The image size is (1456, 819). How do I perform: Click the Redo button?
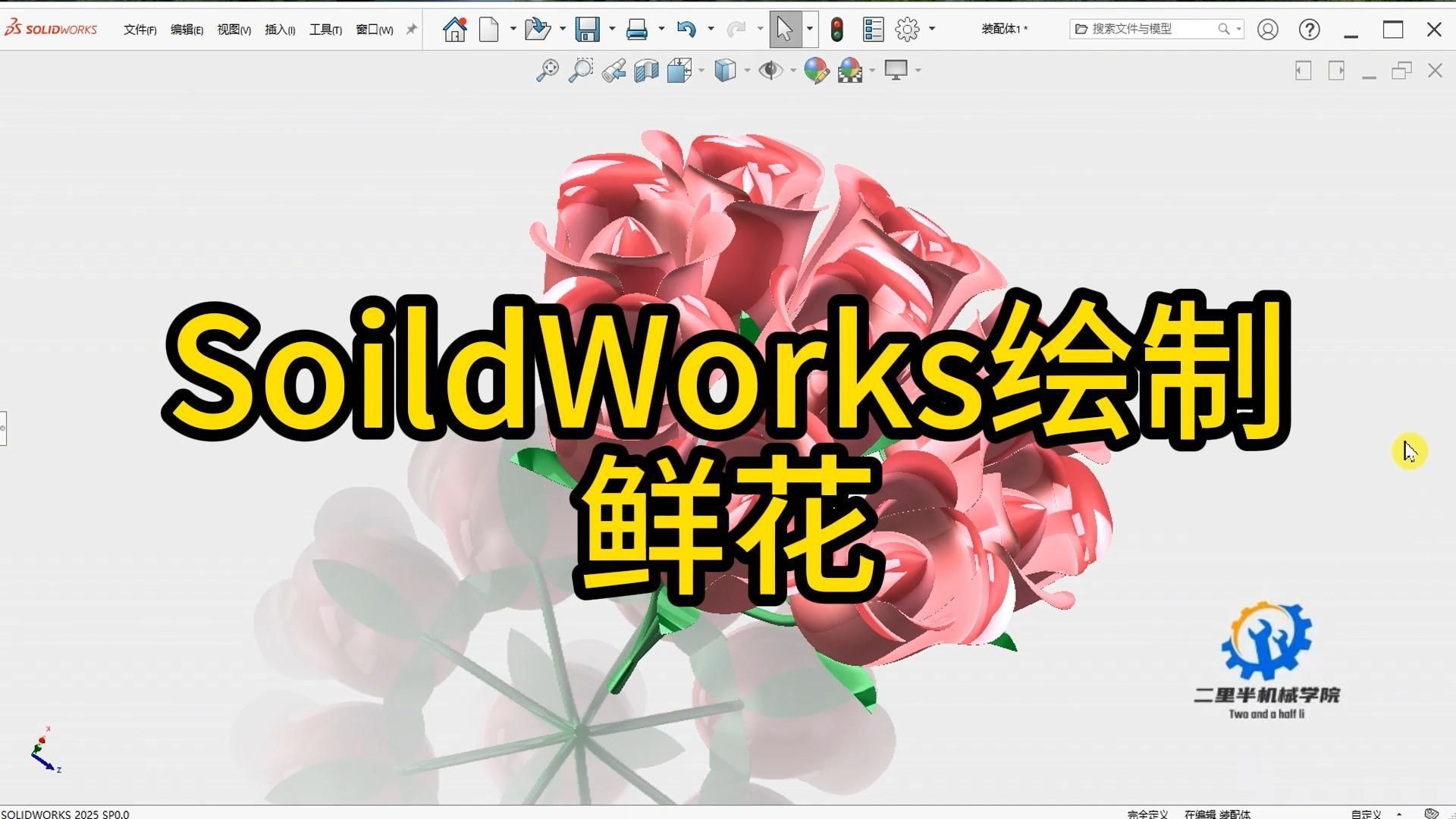[736, 30]
